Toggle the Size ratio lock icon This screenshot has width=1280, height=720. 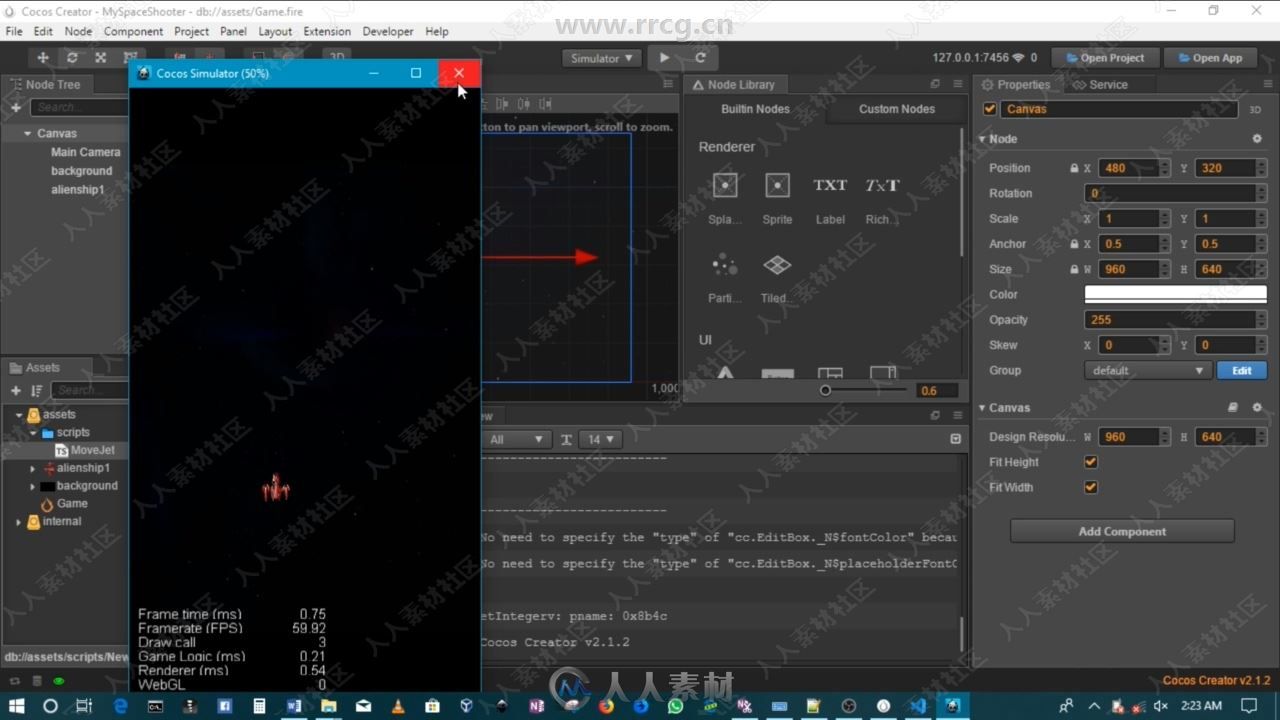tap(1074, 269)
